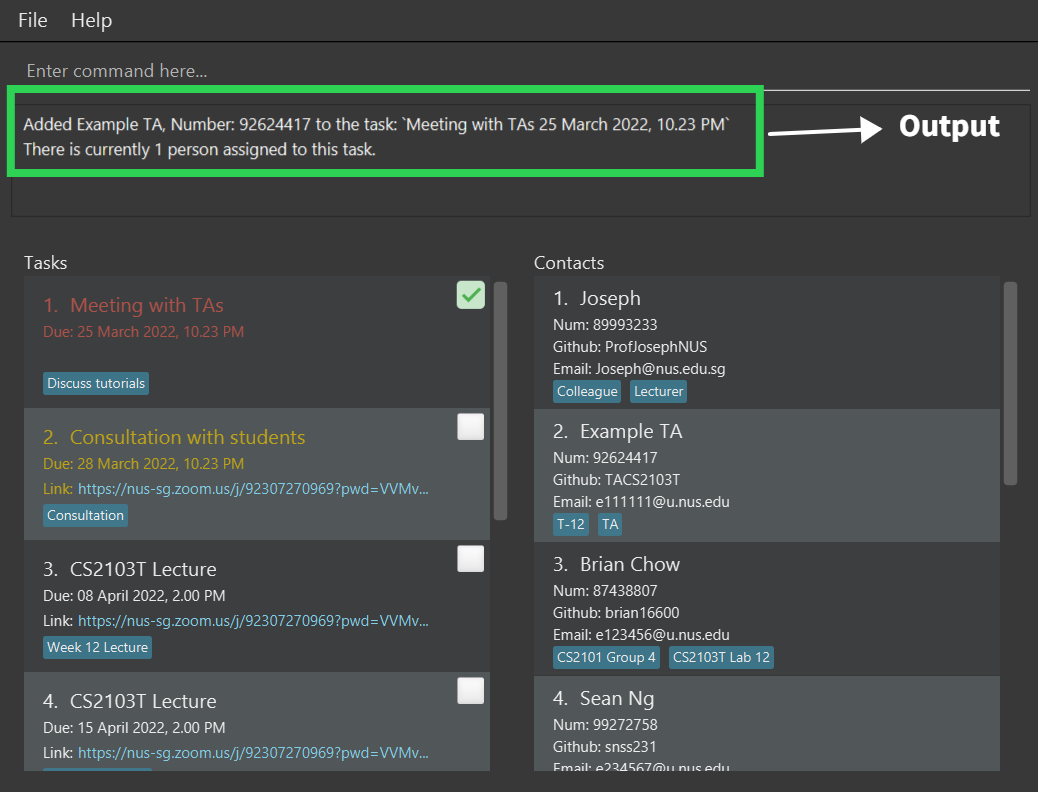Click Email: e123456@u.nus.edu line

coord(641,635)
